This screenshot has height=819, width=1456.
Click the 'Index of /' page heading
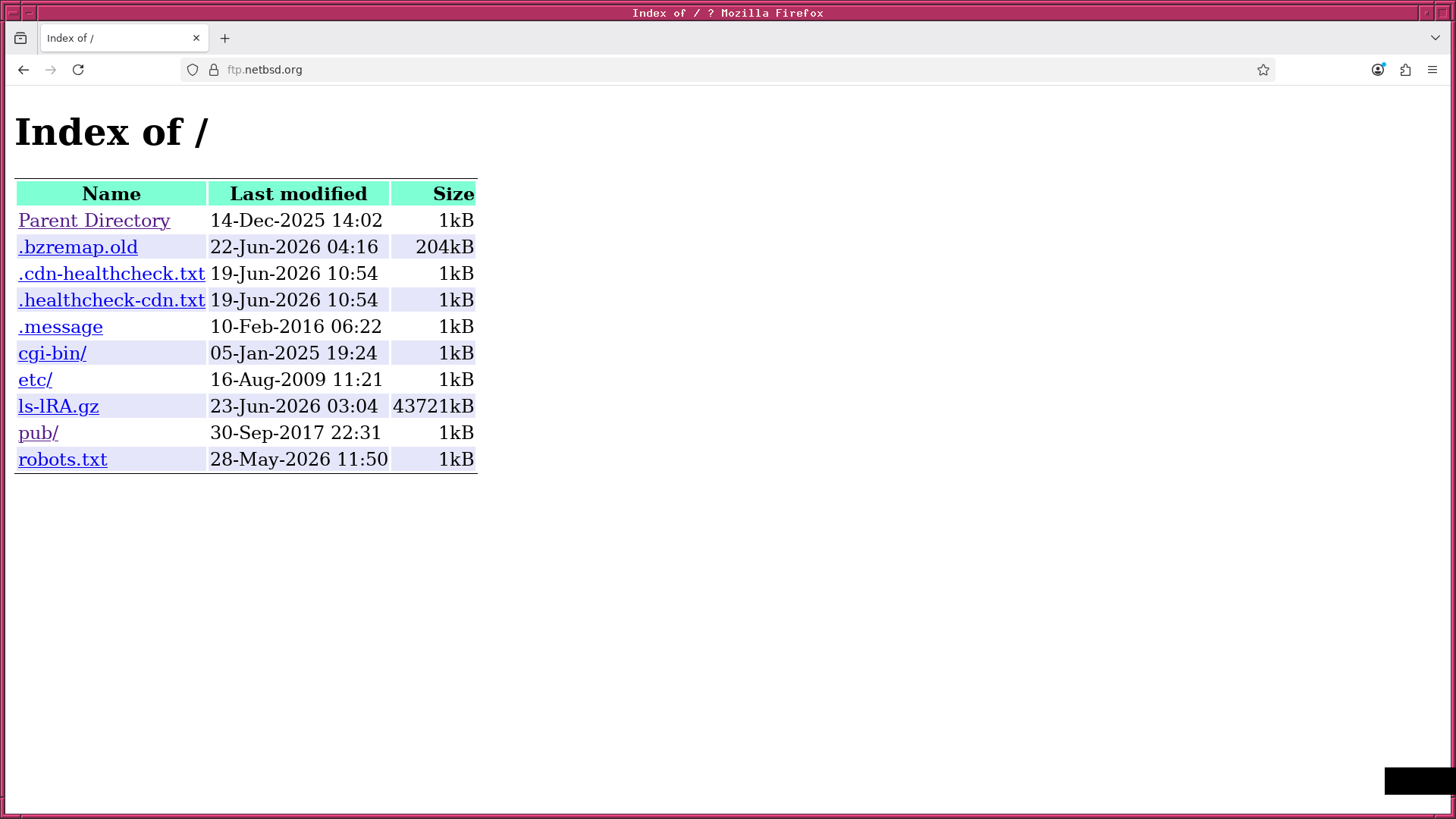111,132
